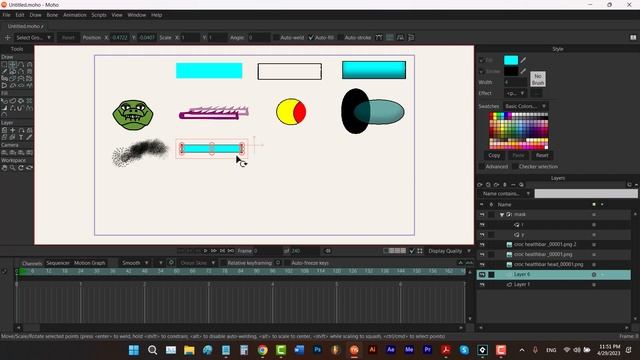The height and width of the screenshot is (360, 640).
Task: Open File Explorer from the taskbar
Action: pos(189,350)
